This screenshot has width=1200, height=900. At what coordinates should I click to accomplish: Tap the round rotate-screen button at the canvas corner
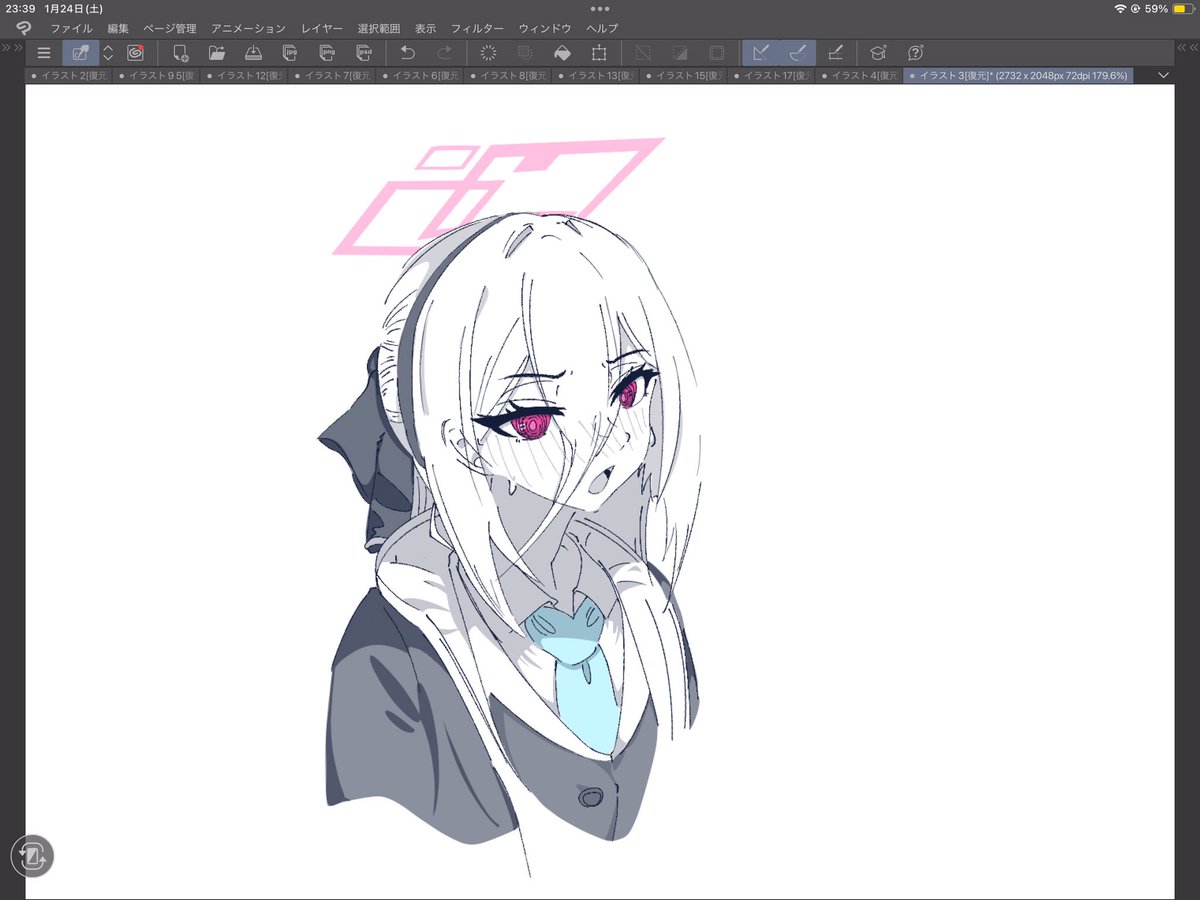click(x=32, y=856)
